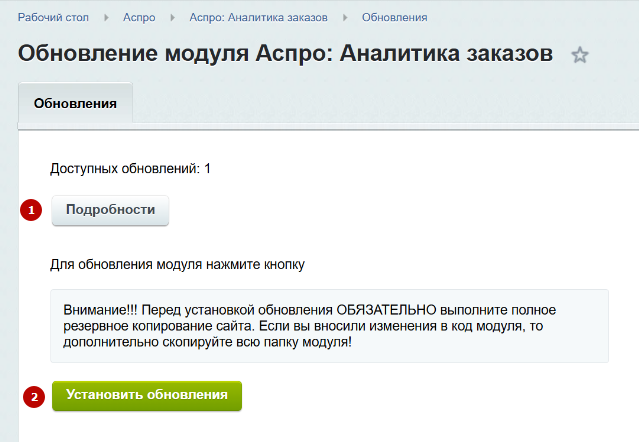The width and height of the screenshot is (639, 442).
Task: Install updates with green Установить обновления button
Action: (x=147, y=396)
